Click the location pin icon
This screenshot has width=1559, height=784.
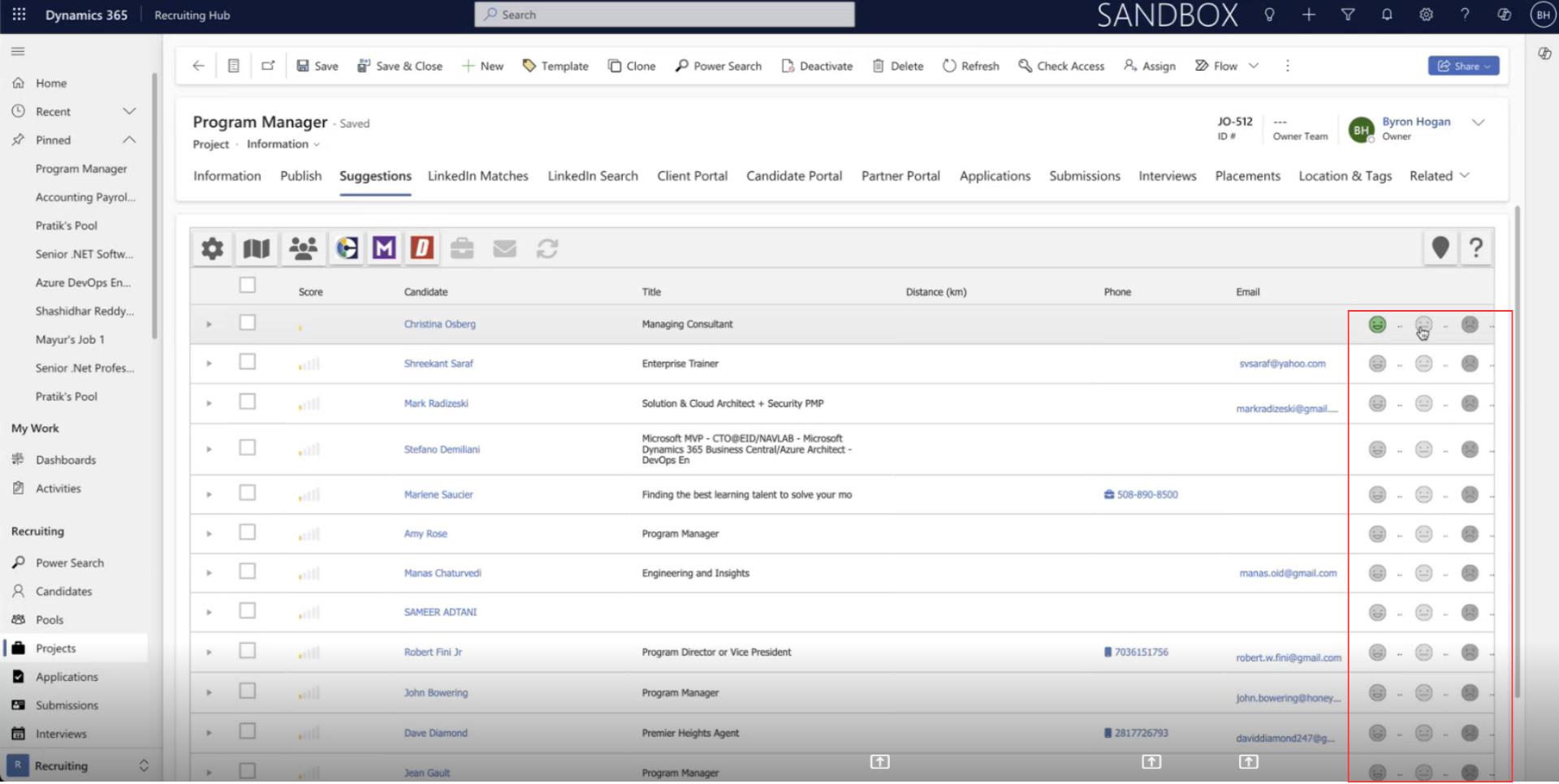point(1440,248)
